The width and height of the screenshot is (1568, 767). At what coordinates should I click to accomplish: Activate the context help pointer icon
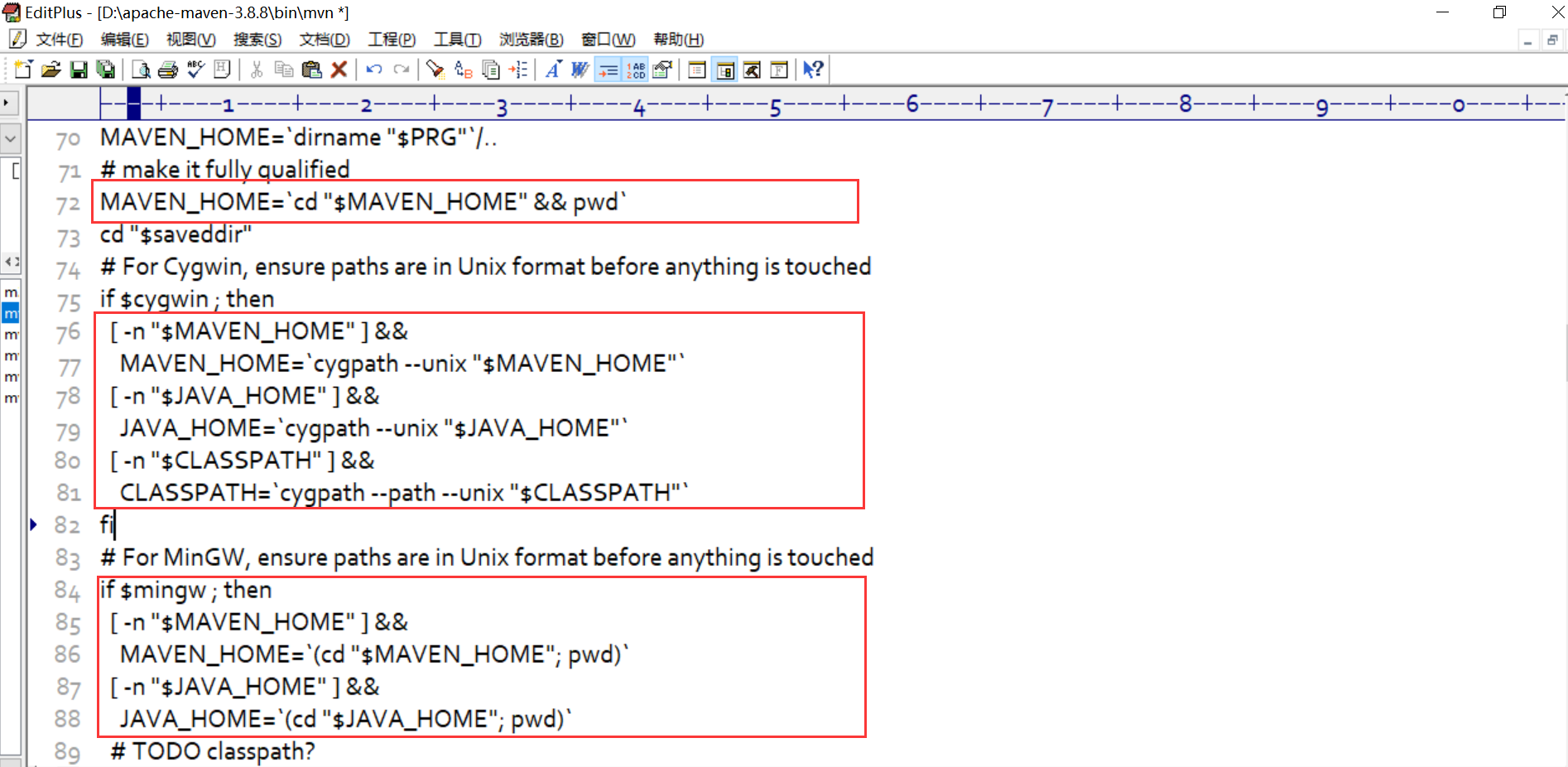(813, 70)
